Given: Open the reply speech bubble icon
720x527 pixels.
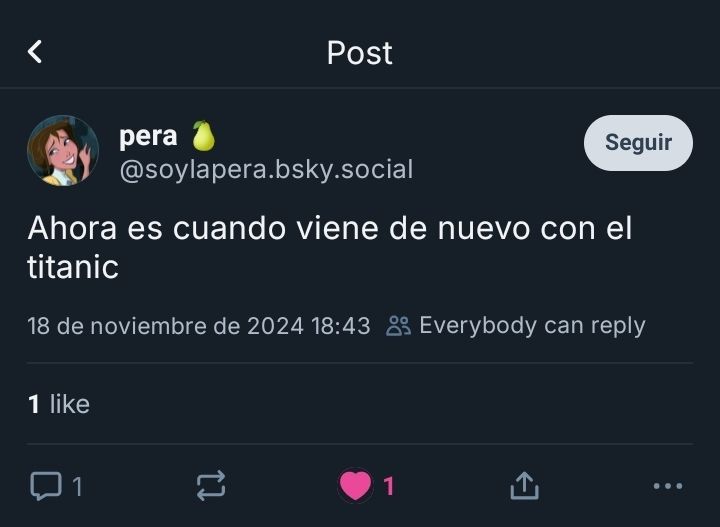Looking at the screenshot, I should click(46, 486).
